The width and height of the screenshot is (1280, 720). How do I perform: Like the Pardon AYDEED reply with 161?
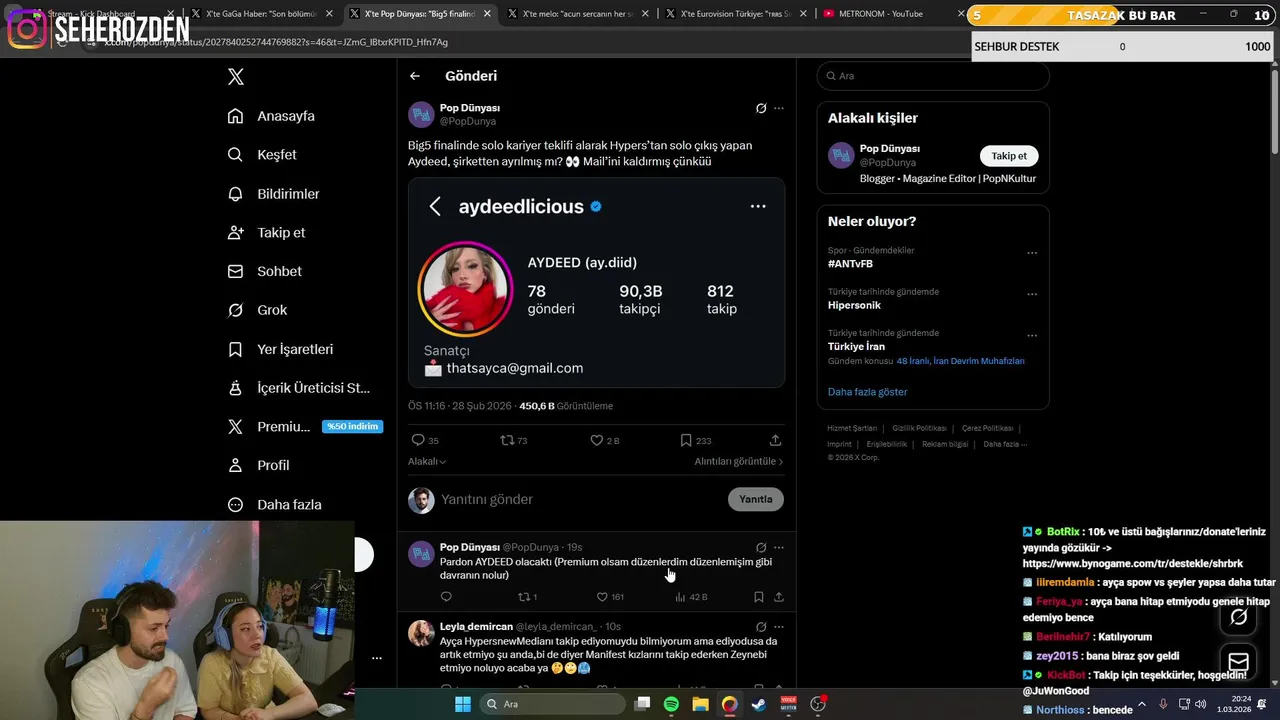coord(610,597)
